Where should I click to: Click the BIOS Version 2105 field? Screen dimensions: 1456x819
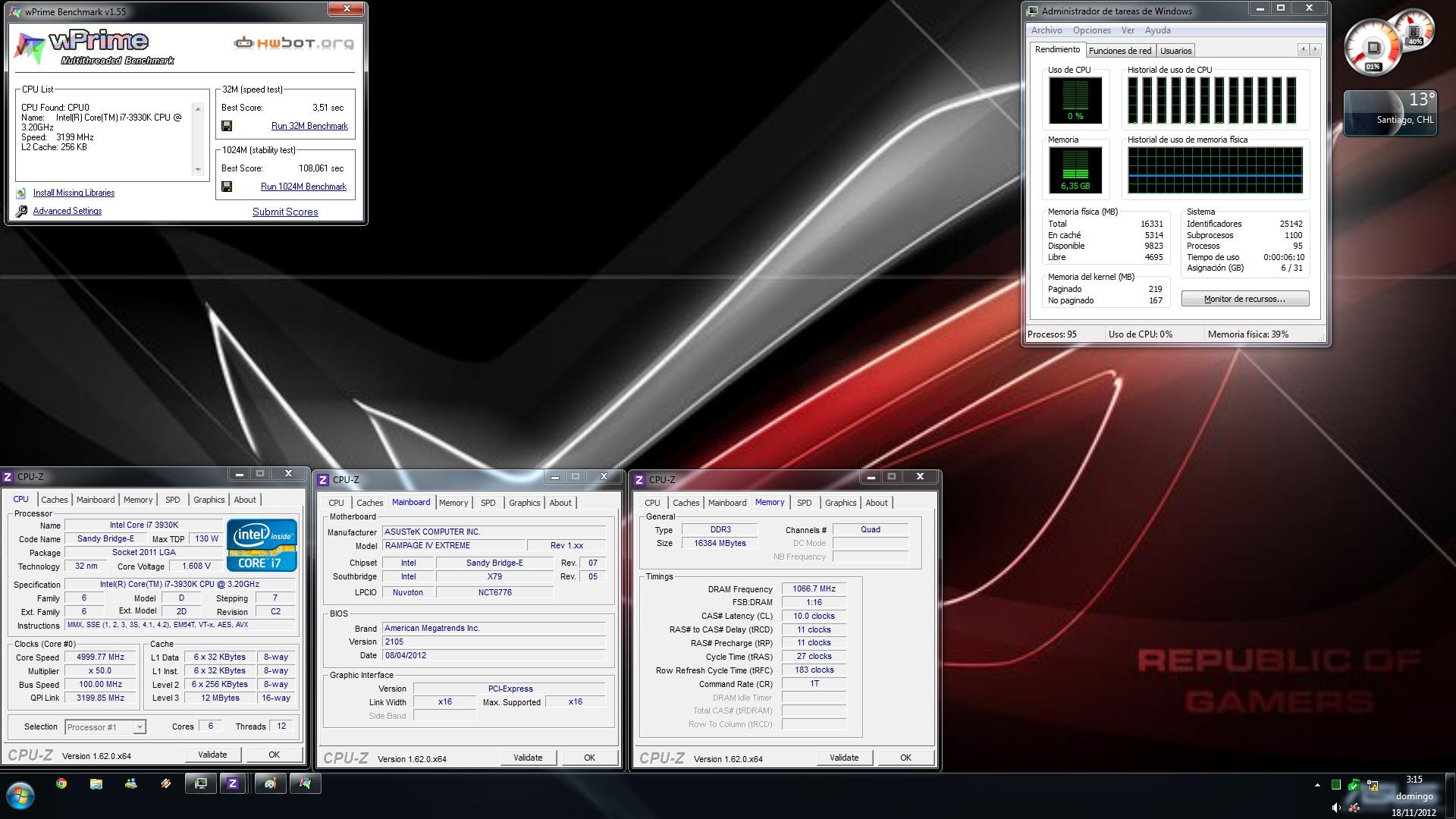coord(494,642)
